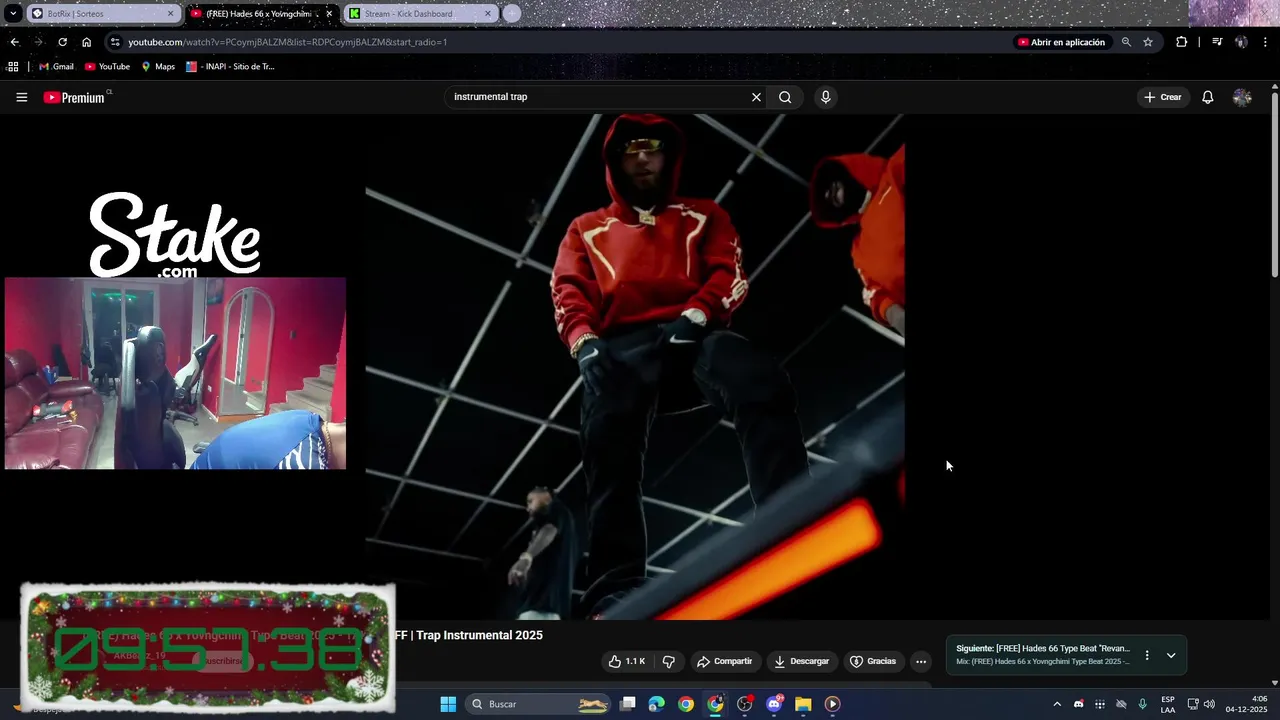Open the INAPI - Sitio de Tr... bookmark
The height and width of the screenshot is (720, 1280).
click(x=230, y=67)
